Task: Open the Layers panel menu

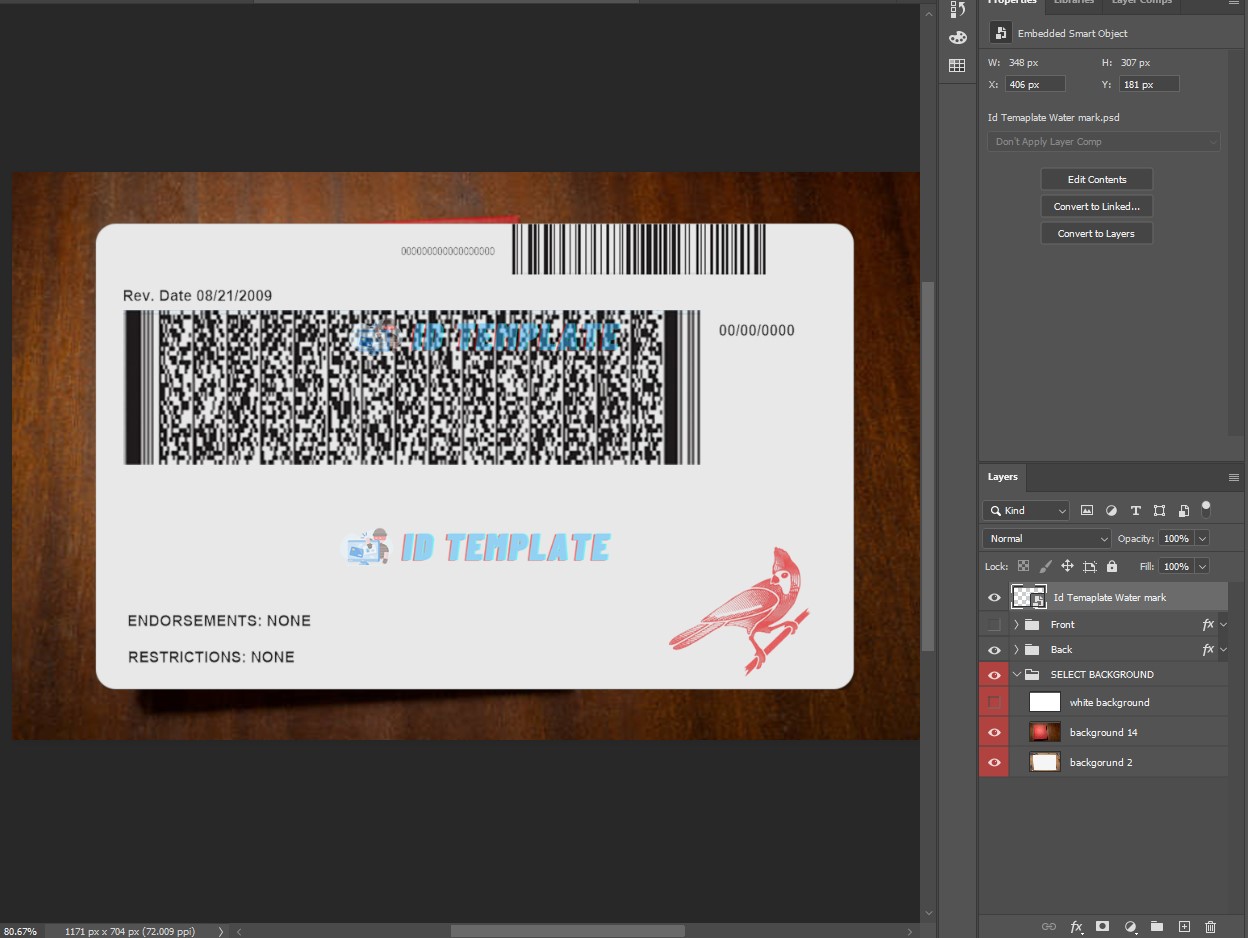Action: point(1234,477)
